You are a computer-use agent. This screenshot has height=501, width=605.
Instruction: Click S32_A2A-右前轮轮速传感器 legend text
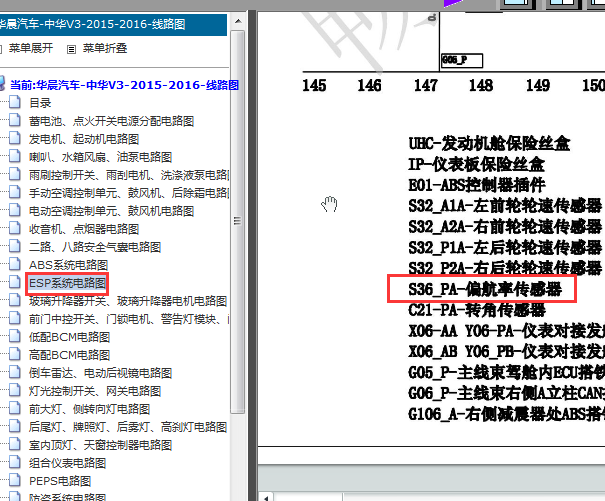tap(505, 227)
